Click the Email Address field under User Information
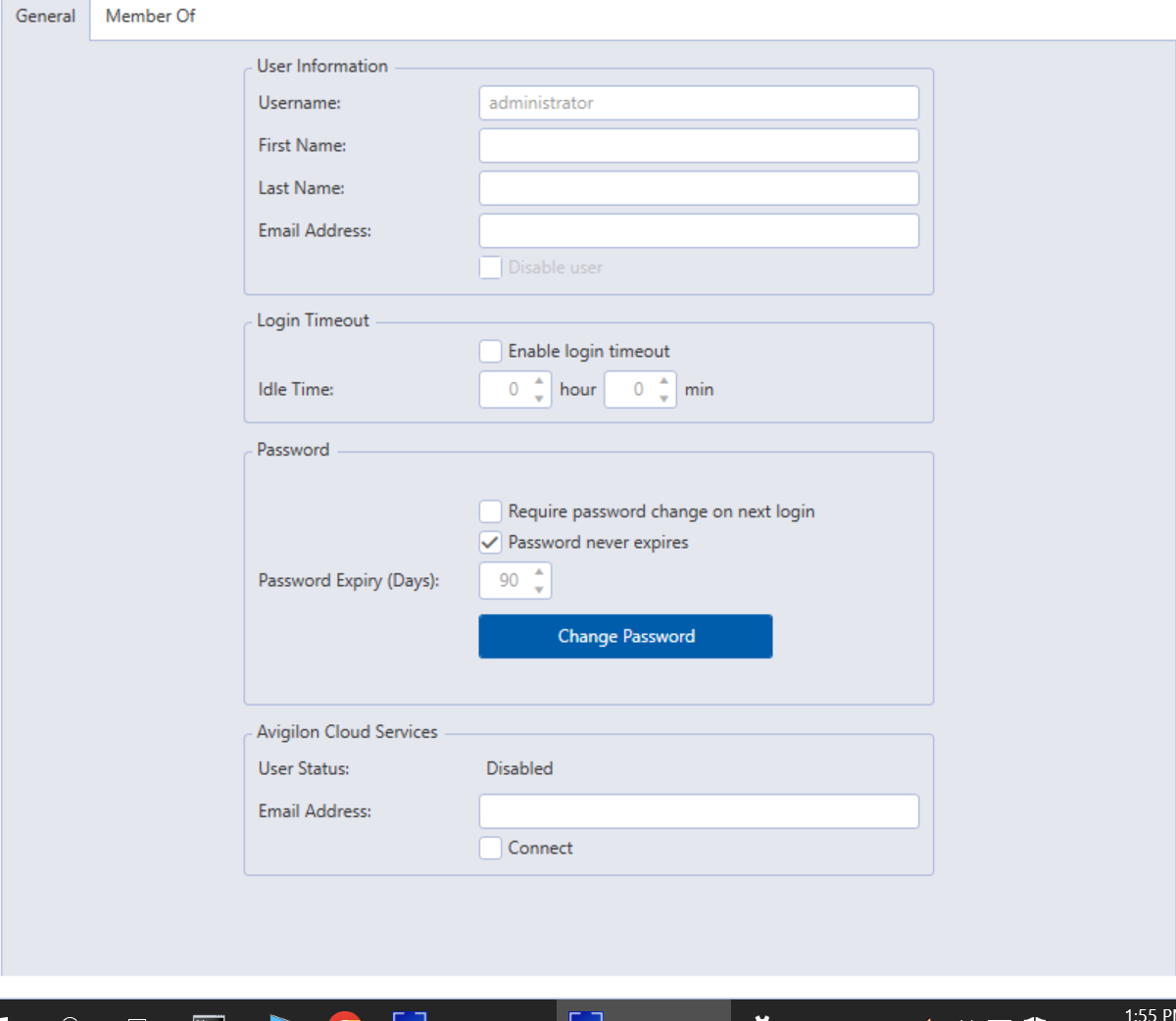1176x1021 pixels. point(698,230)
